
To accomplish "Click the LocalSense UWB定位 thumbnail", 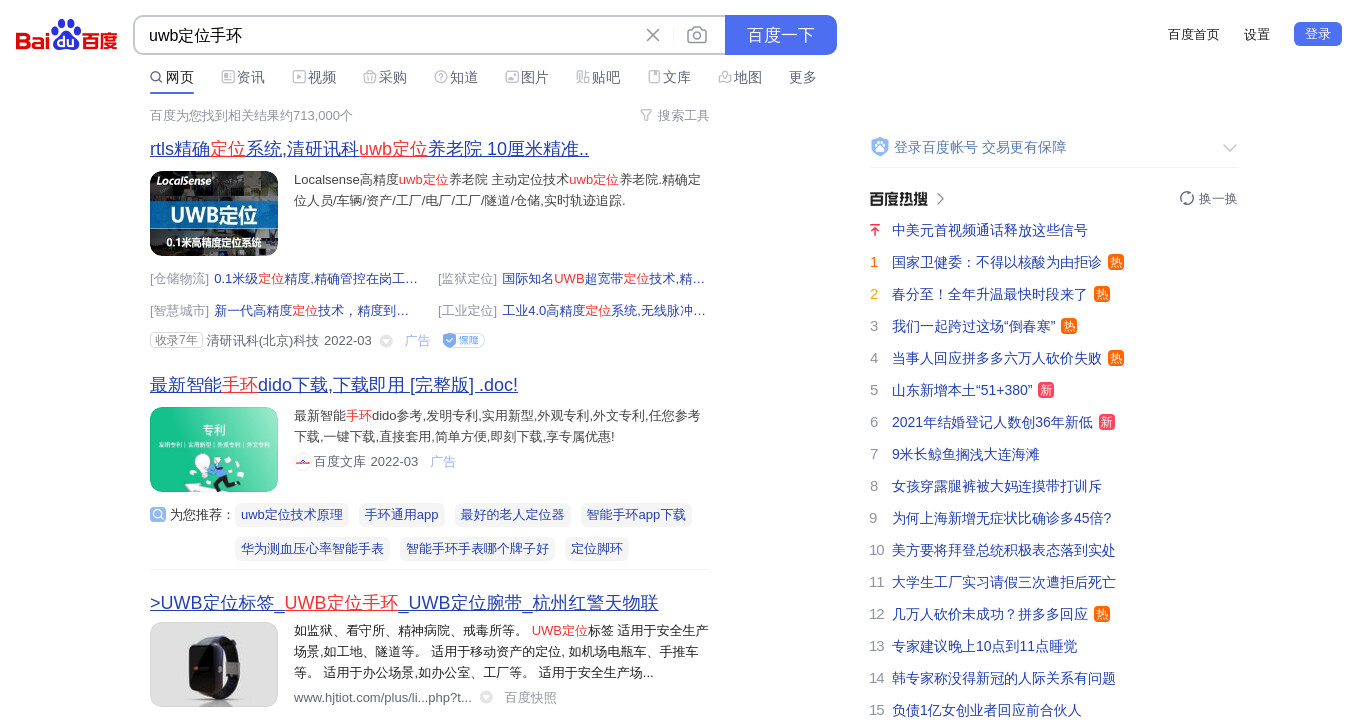I will click(x=214, y=213).
